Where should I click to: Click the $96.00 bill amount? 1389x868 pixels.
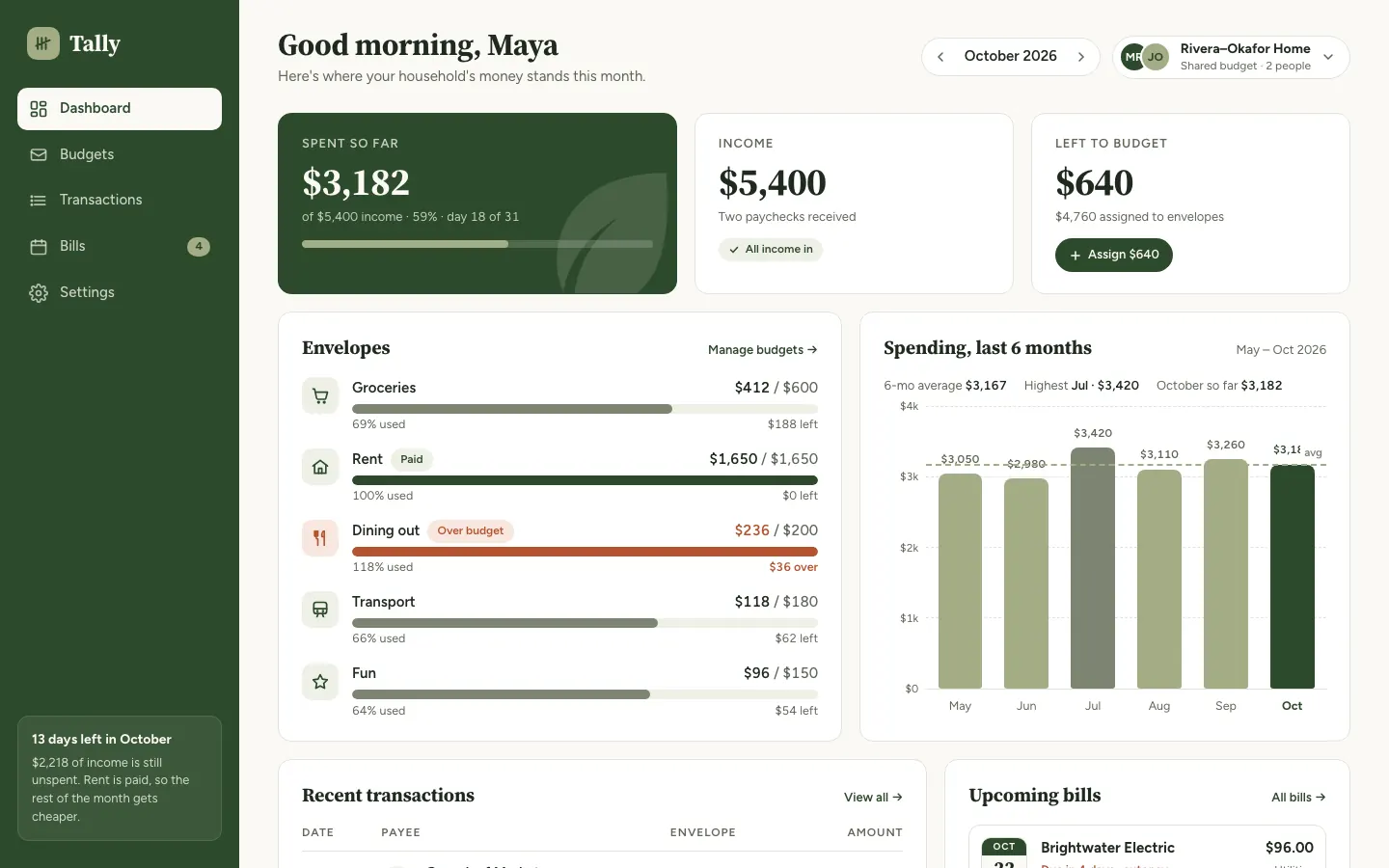[x=1290, y=848]
